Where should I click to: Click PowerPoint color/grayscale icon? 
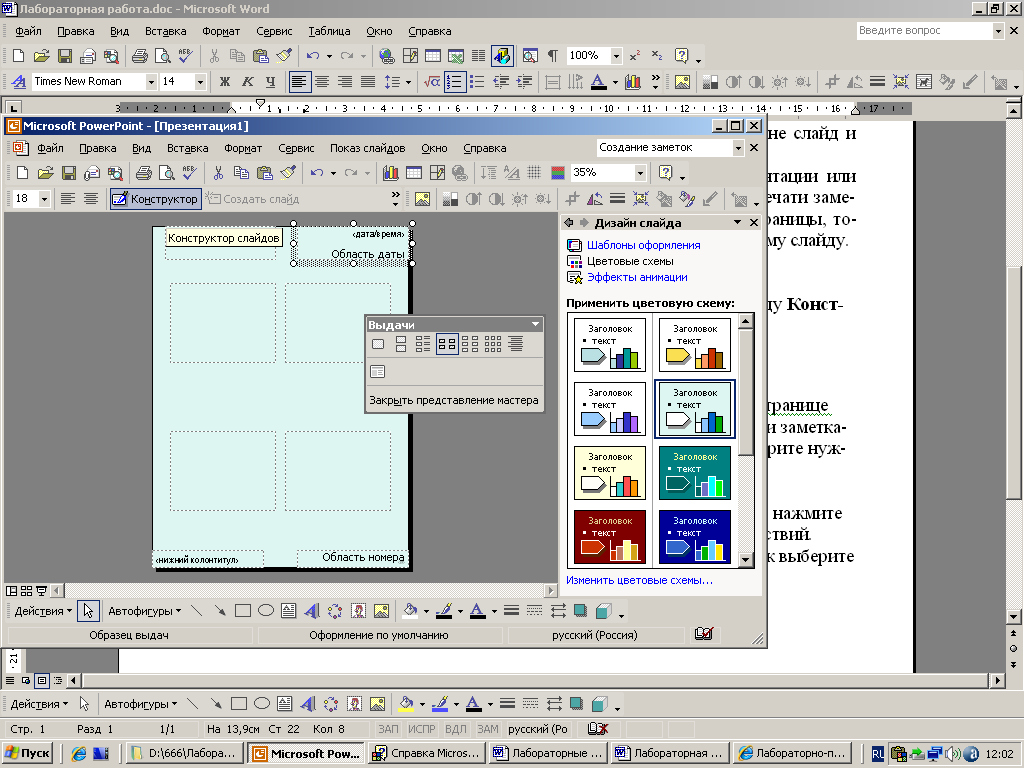[x=558, y=173]
